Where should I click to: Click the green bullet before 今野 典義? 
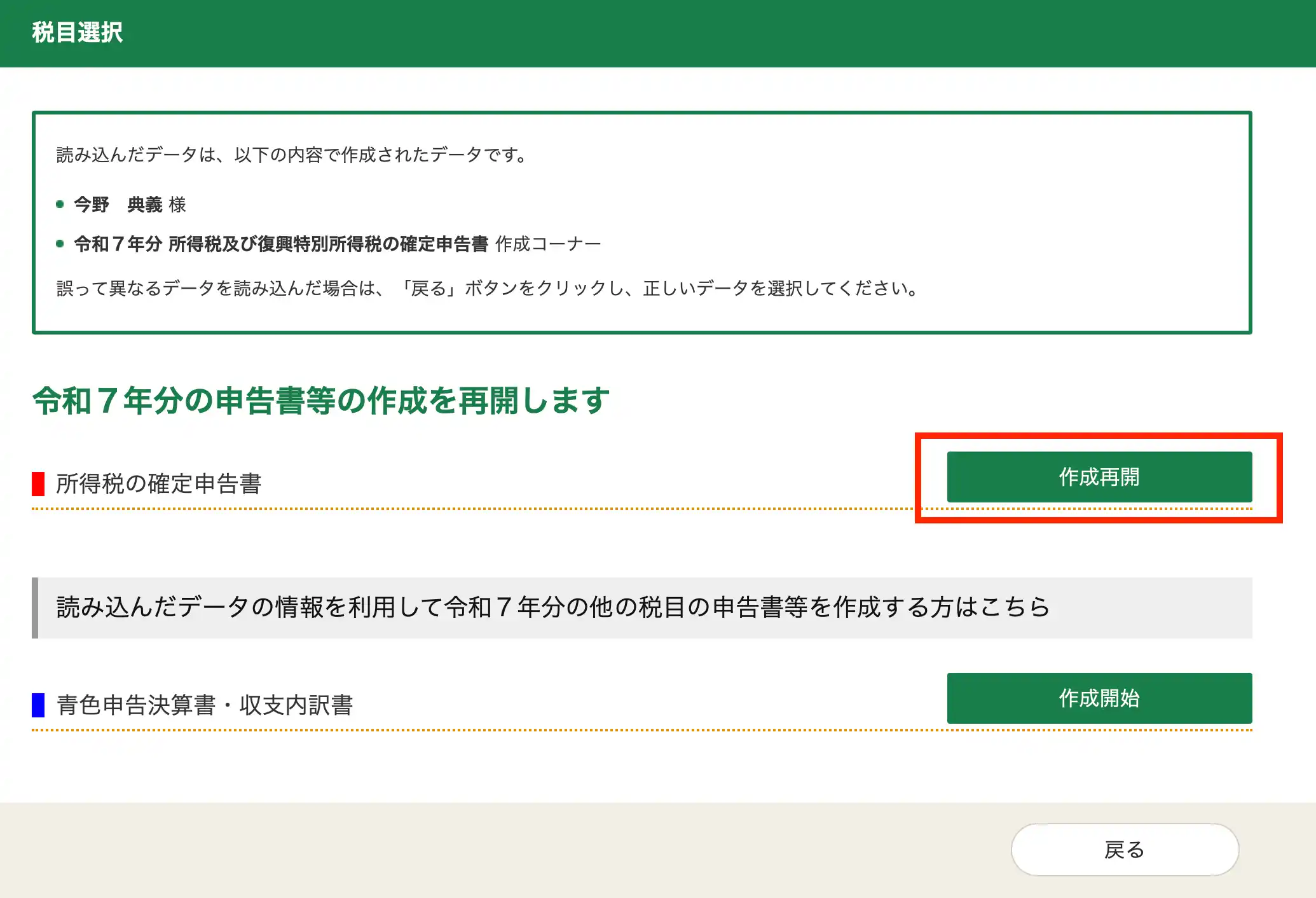[x=60, y=204]
